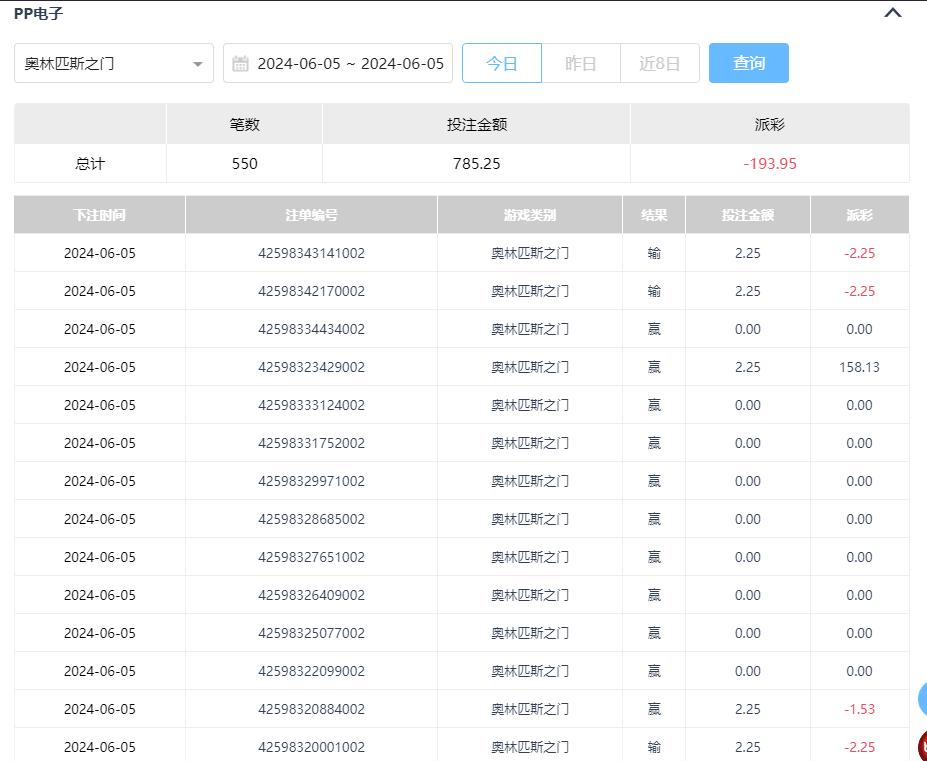Click the calendar icon in date field
This screenshot has height=761, width=927.
[x=240, y=64]
